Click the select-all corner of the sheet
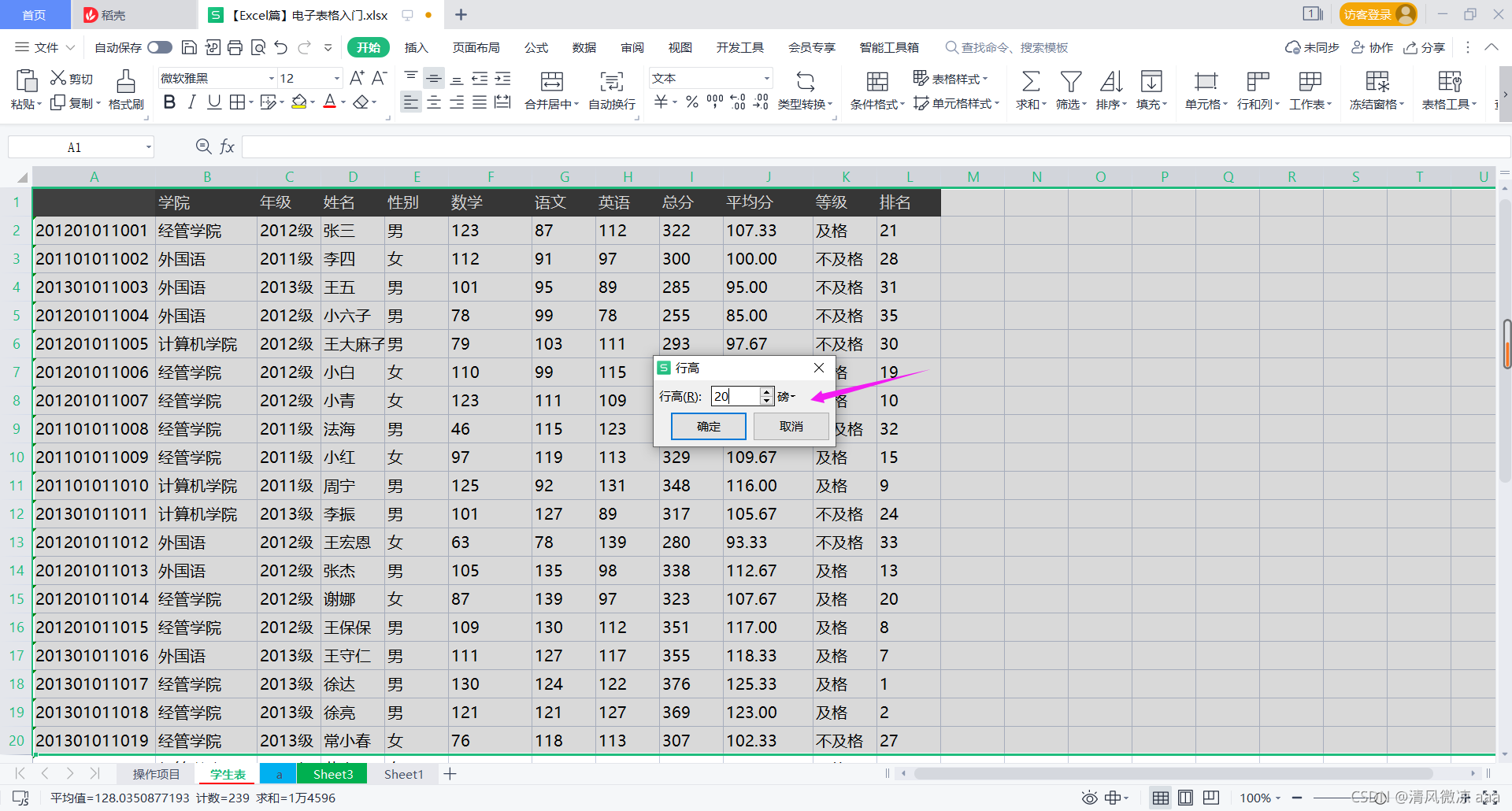 [x=20, y=177]
